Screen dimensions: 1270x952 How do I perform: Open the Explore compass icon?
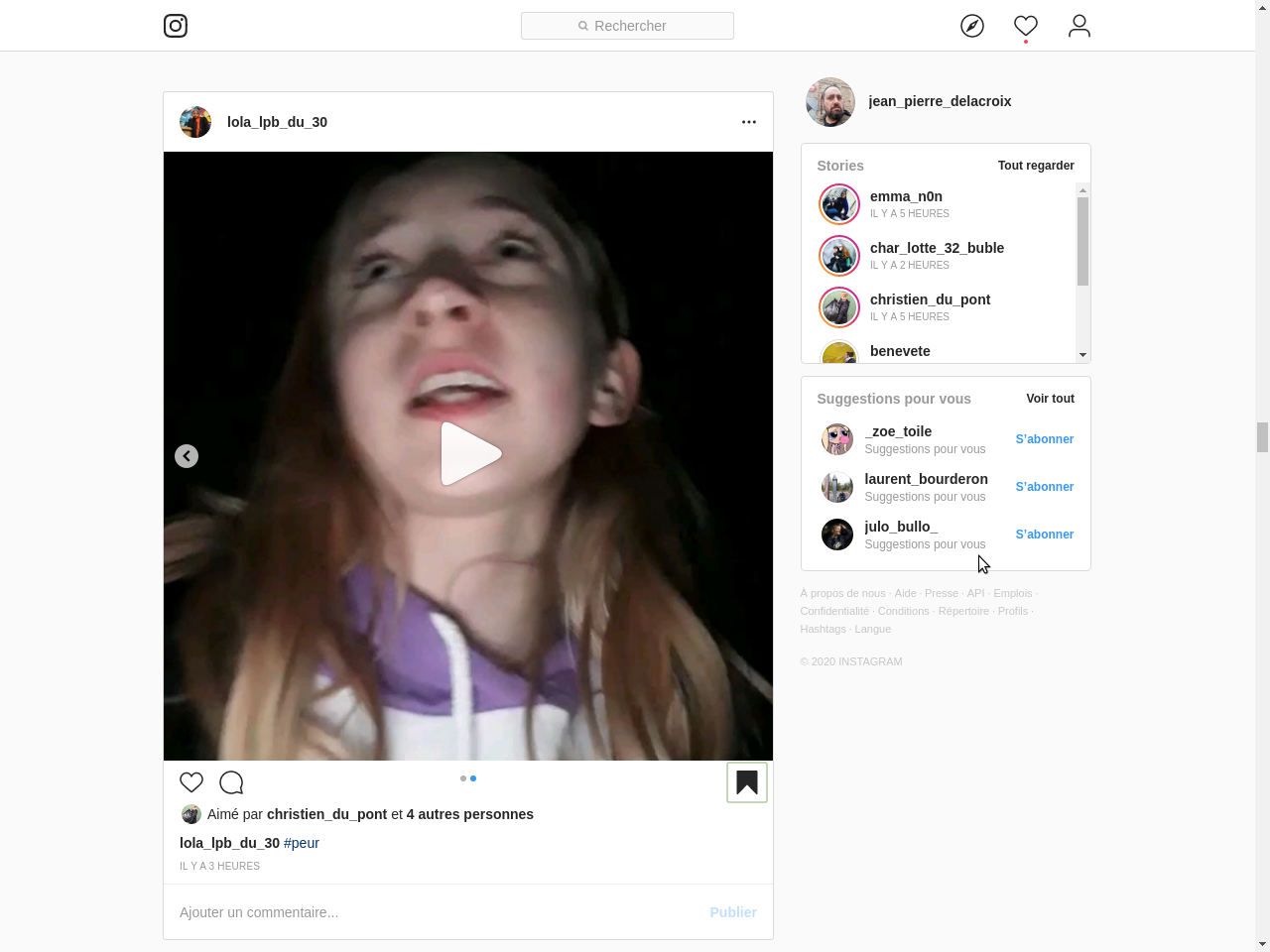click(972, 26)
